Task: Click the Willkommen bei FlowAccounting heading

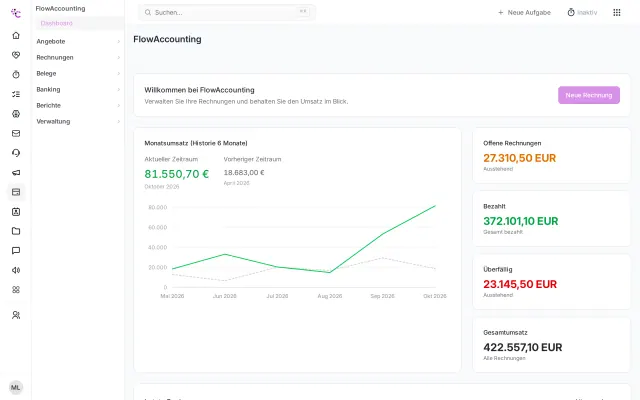Action: point(199,90)
